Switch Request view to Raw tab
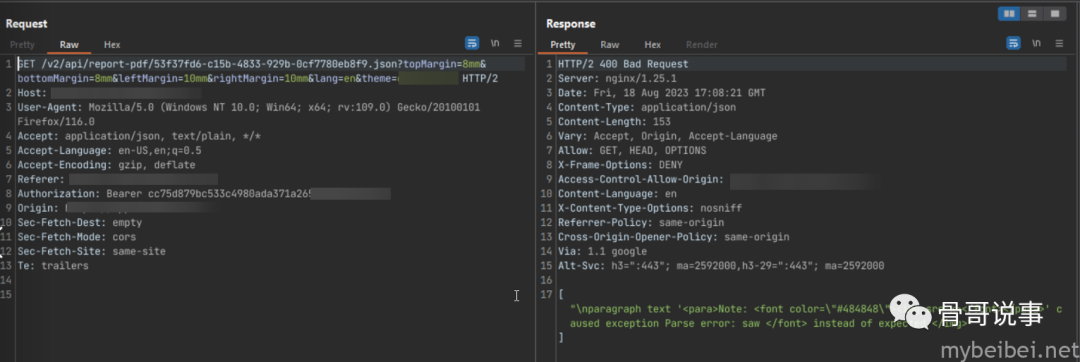This screenshot has height=362, width=1080. 69,45
